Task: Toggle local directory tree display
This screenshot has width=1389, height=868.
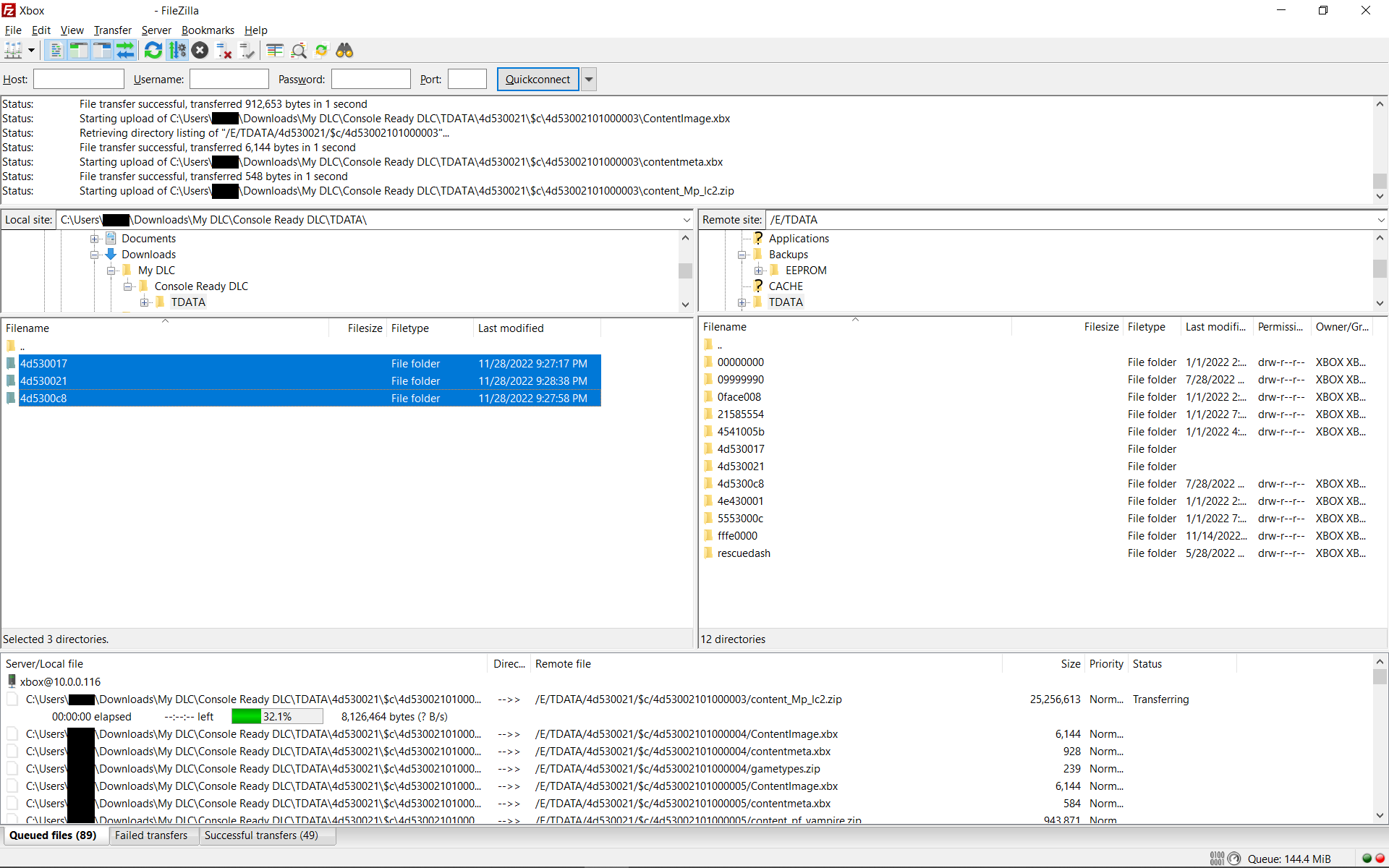Action: pos(79,51)
